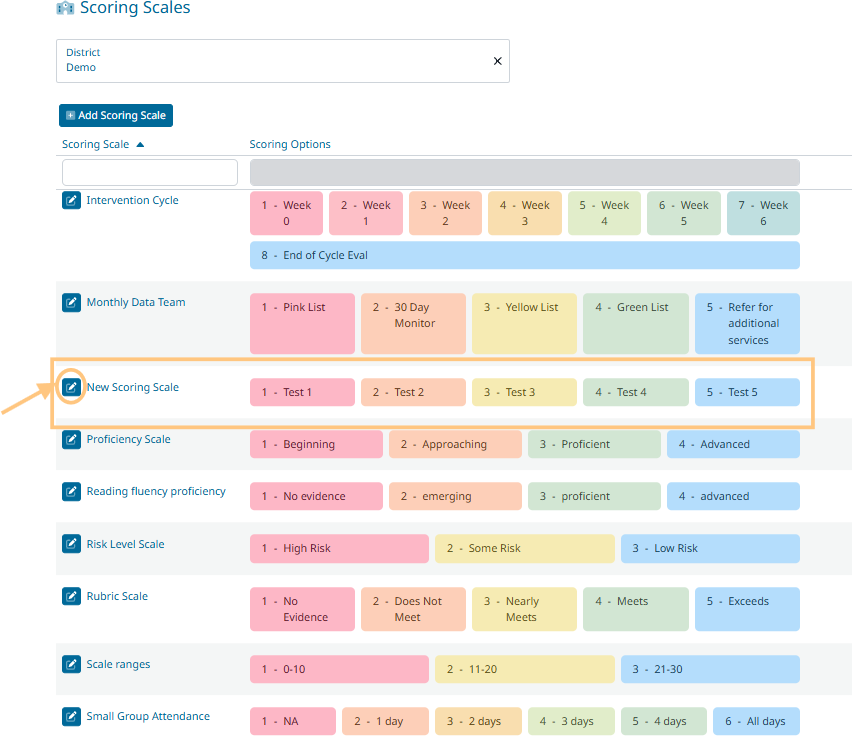Click edit icon beside Proficiency Scale

(x=71, y=440)
